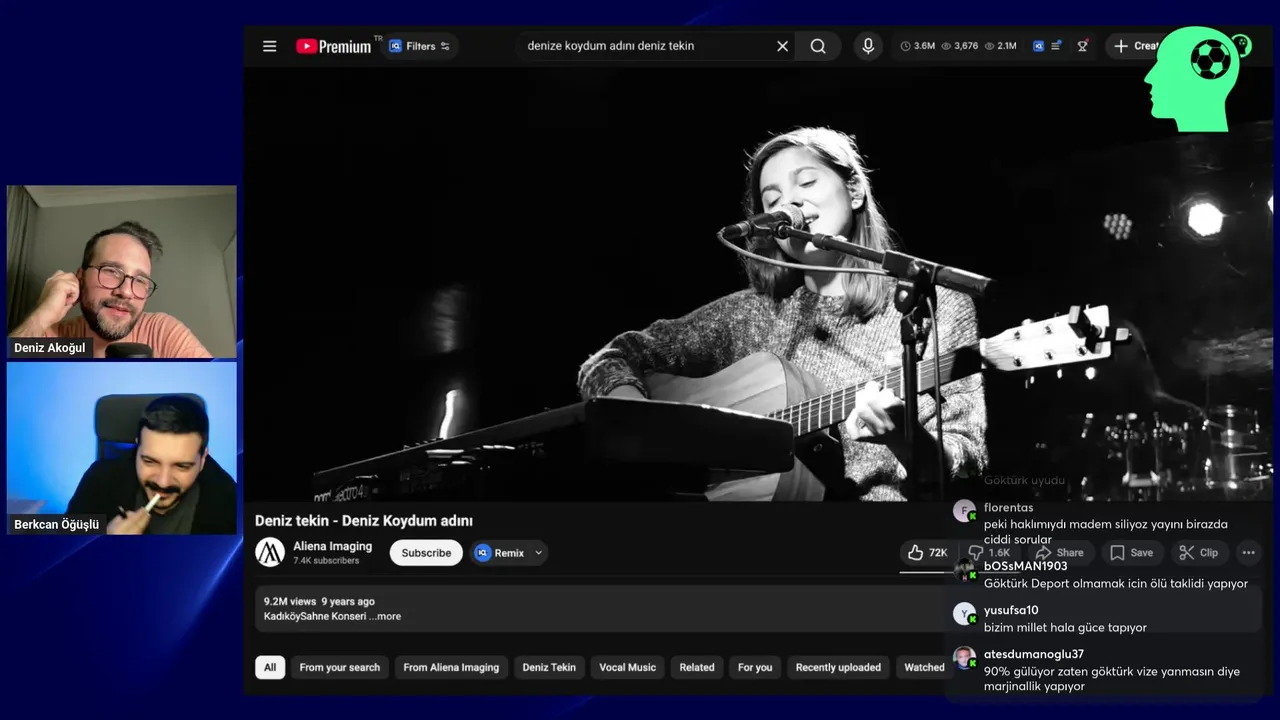The height and width of the screenshot is (720, 1280).
Task: Select the 'For you' chip
Action: click(755, 667)
